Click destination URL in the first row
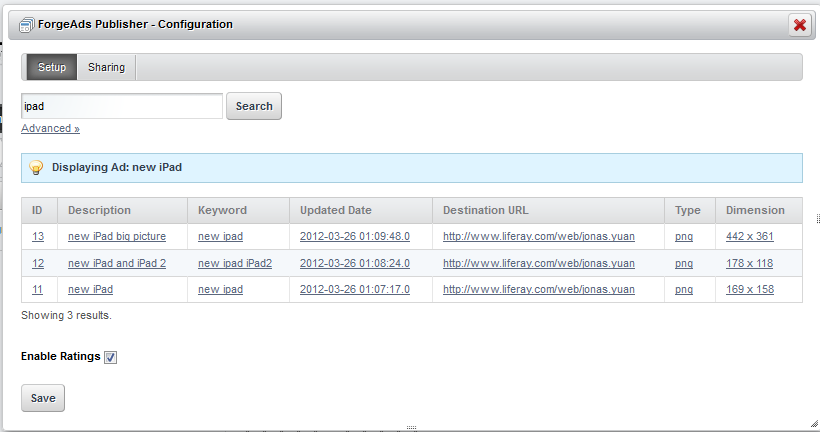The image size is (820, 432). [539, 236]
